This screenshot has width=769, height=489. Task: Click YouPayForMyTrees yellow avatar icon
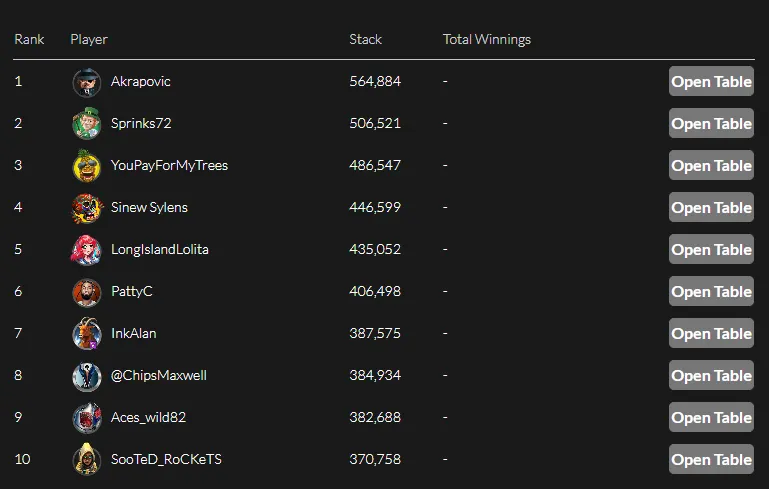pyautogui.click(x=87, y=166)
